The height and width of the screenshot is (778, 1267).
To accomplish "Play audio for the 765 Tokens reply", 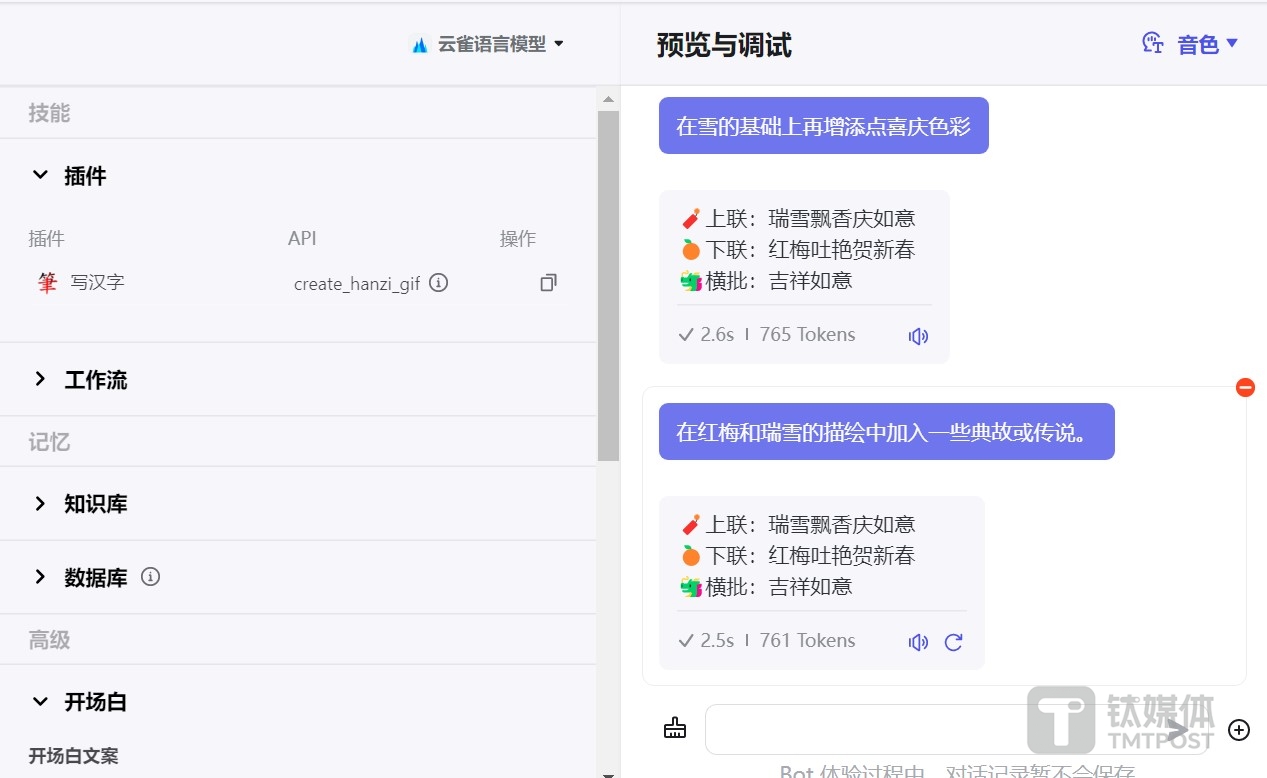I will point(918,336).
